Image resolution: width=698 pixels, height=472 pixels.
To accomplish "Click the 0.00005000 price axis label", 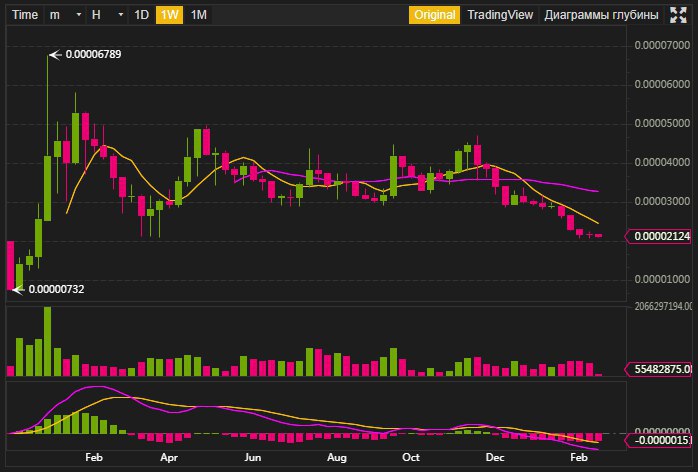I will tap(662, 123).
